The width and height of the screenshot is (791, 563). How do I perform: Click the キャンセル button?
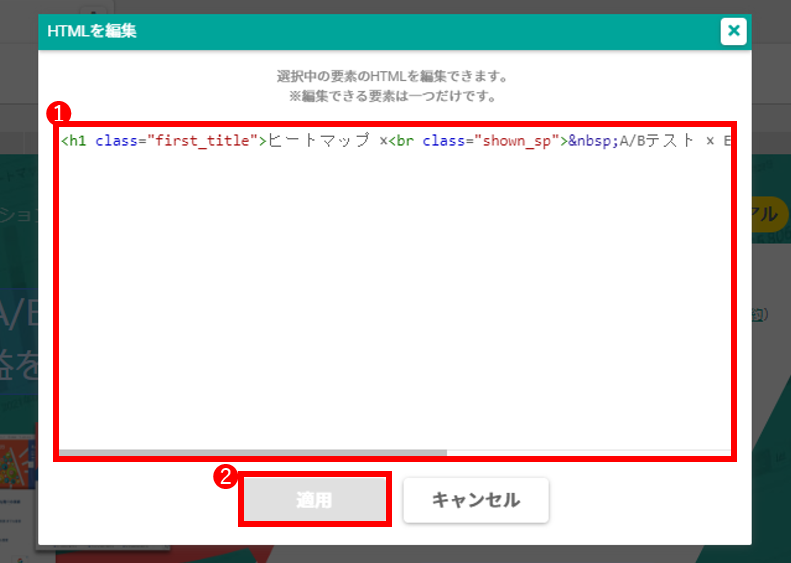[x=476, y=500]
